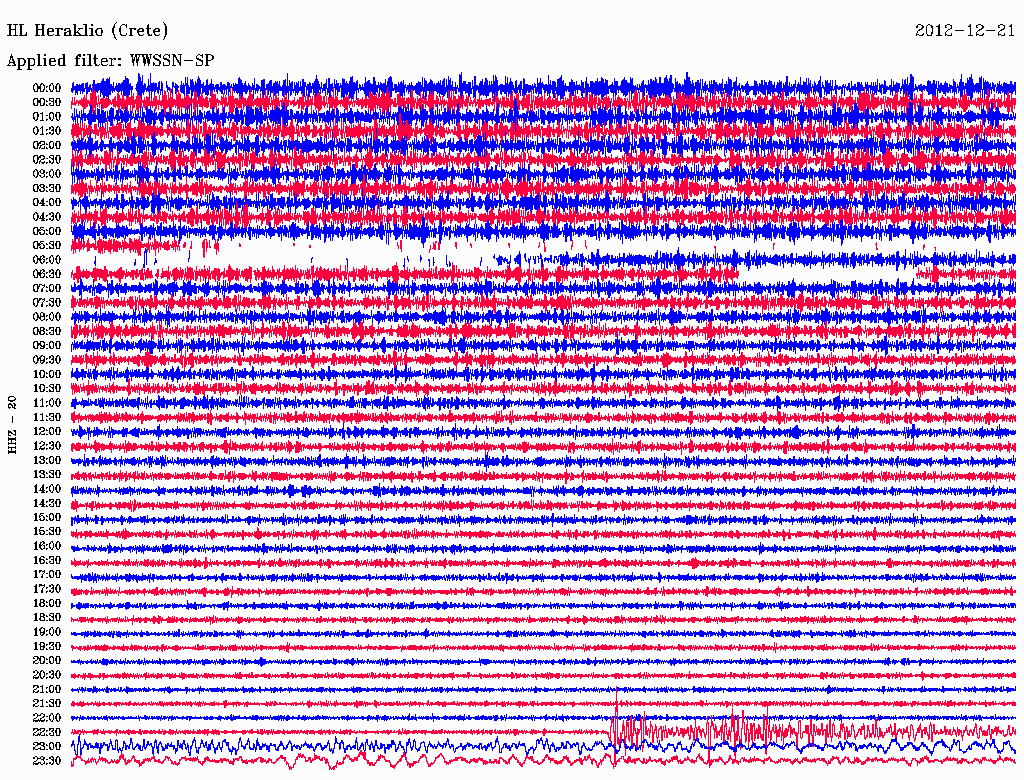The image size is (1024, 780).
Task: Select the 07:30 time row label
Action: point(47,302)
